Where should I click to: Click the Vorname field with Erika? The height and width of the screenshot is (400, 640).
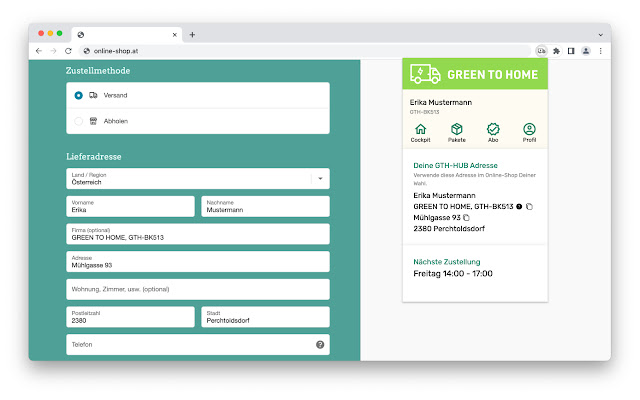tap(131, 207)
